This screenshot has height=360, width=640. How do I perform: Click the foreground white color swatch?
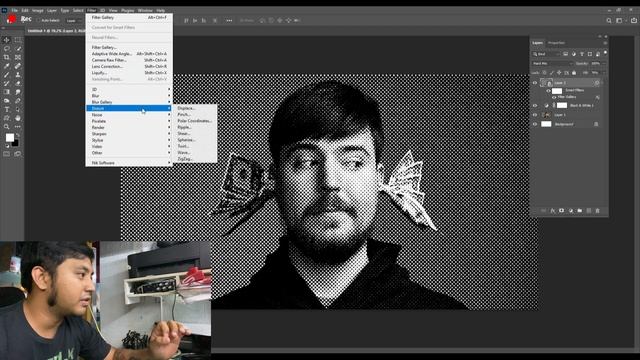[x=9, y=138]
